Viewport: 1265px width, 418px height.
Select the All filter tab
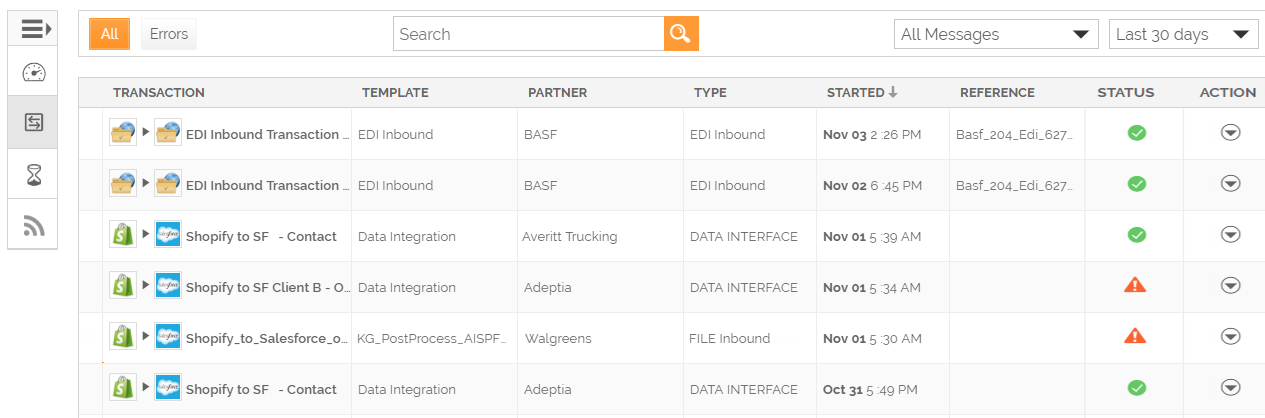[x=109, y=34]
